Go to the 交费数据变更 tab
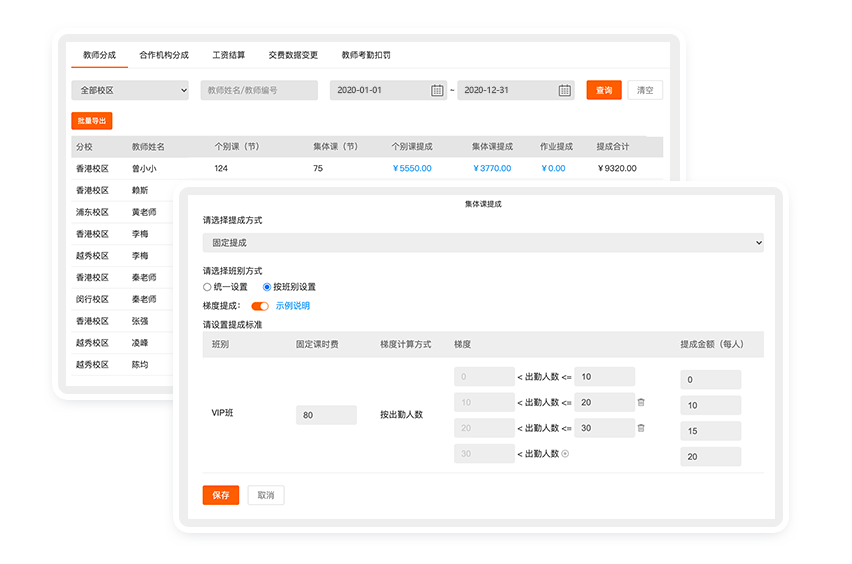 293,55
